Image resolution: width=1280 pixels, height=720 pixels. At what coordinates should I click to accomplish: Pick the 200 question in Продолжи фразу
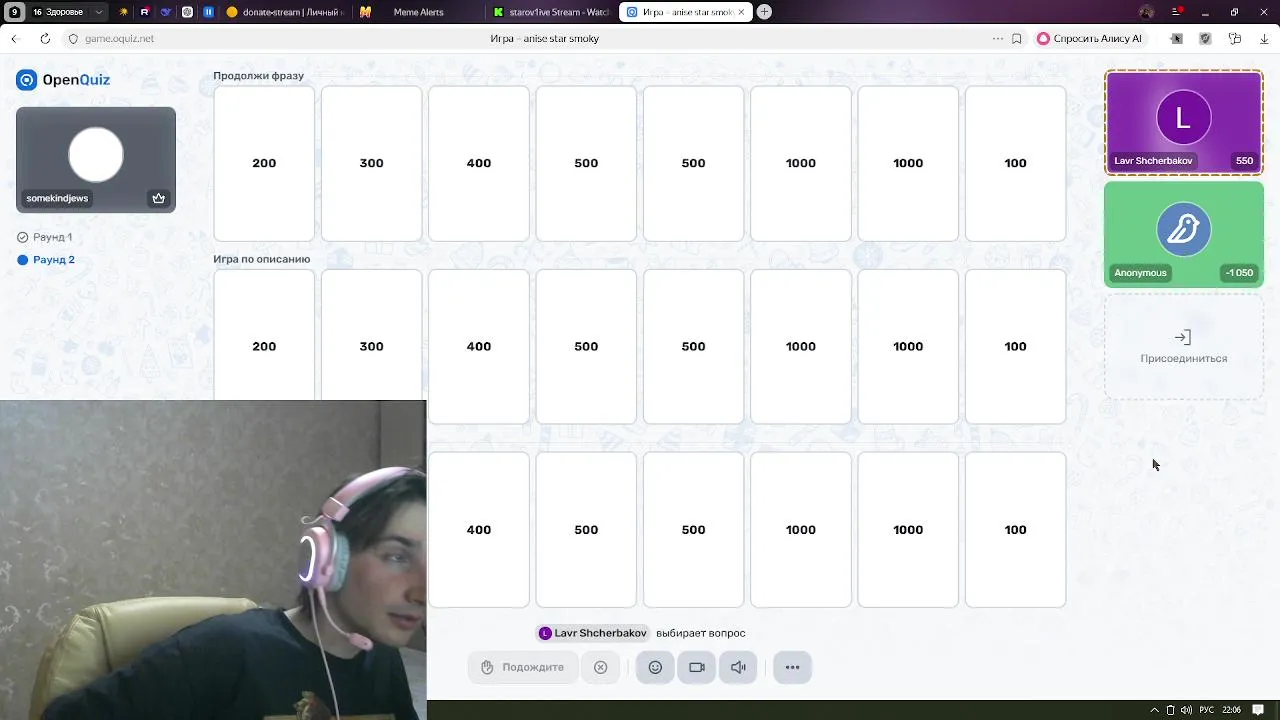264,163
